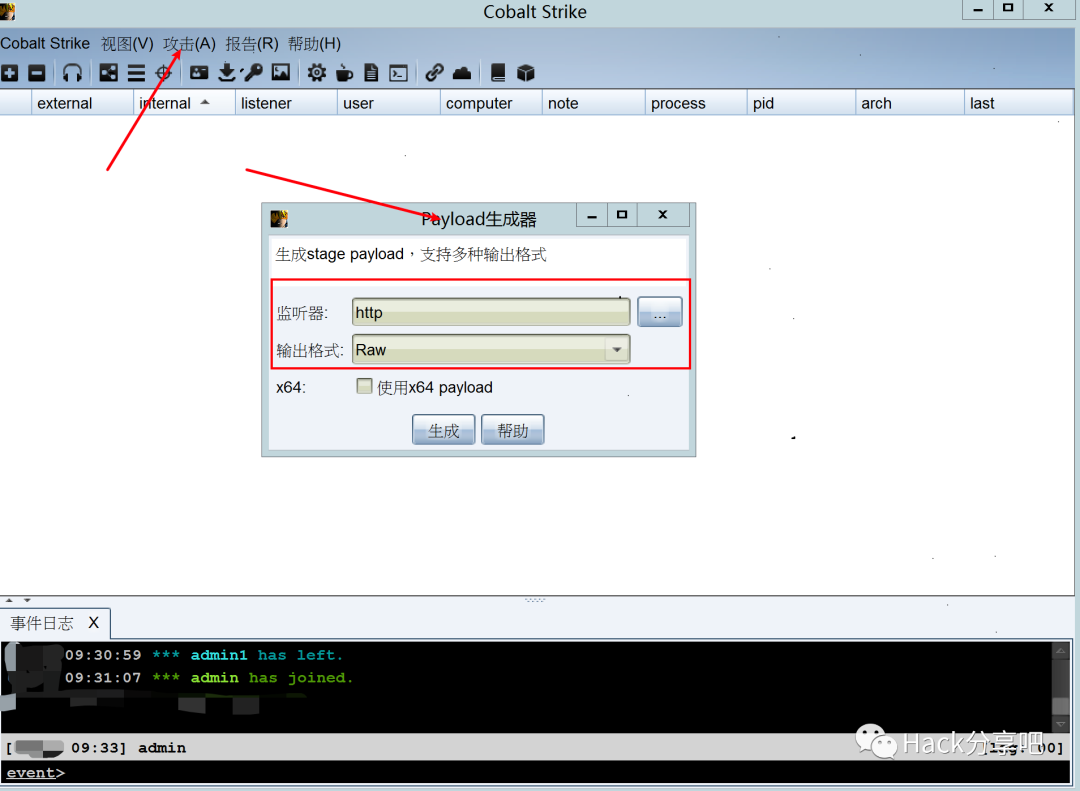Image resolution: width=1080 pixels, height=791 pixels.
Task: Click the coffee cup Java applet icon
Action: pos(344,72)
